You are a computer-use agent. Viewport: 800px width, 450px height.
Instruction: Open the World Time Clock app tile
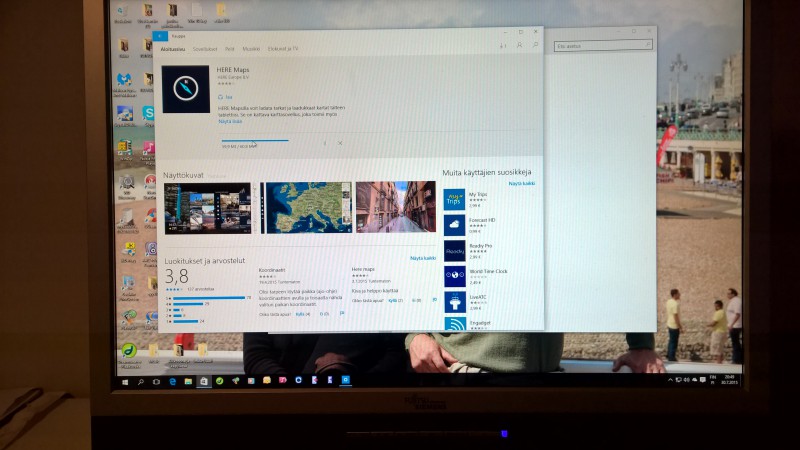(454, 275)
